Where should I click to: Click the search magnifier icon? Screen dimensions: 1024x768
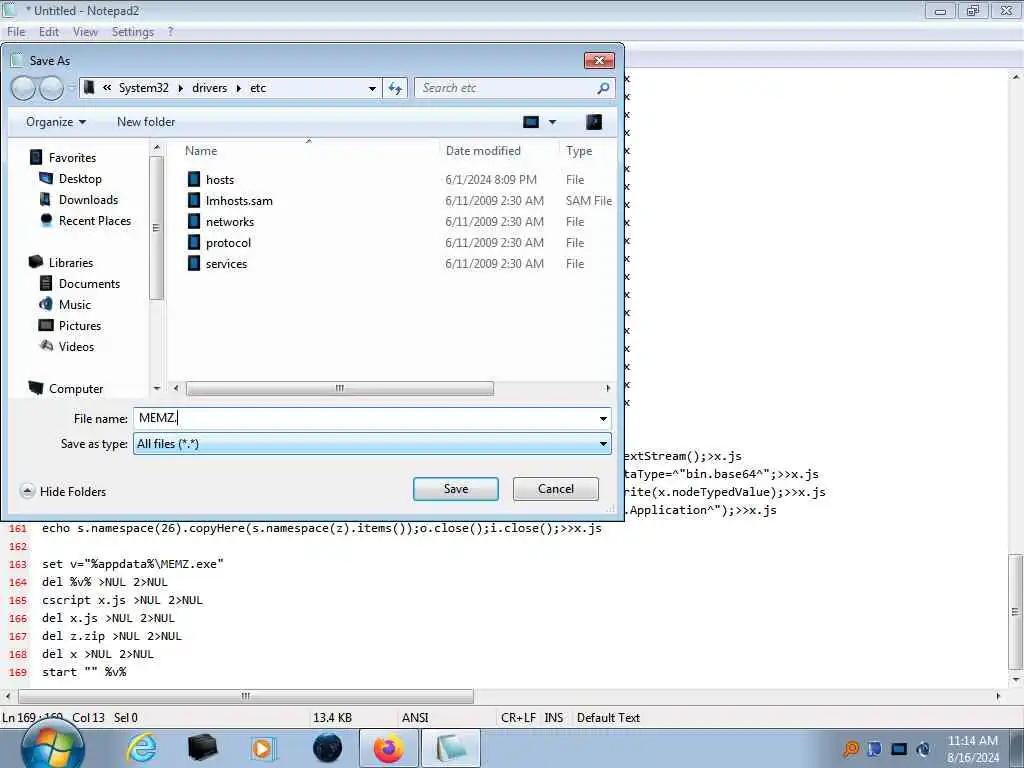603,88
